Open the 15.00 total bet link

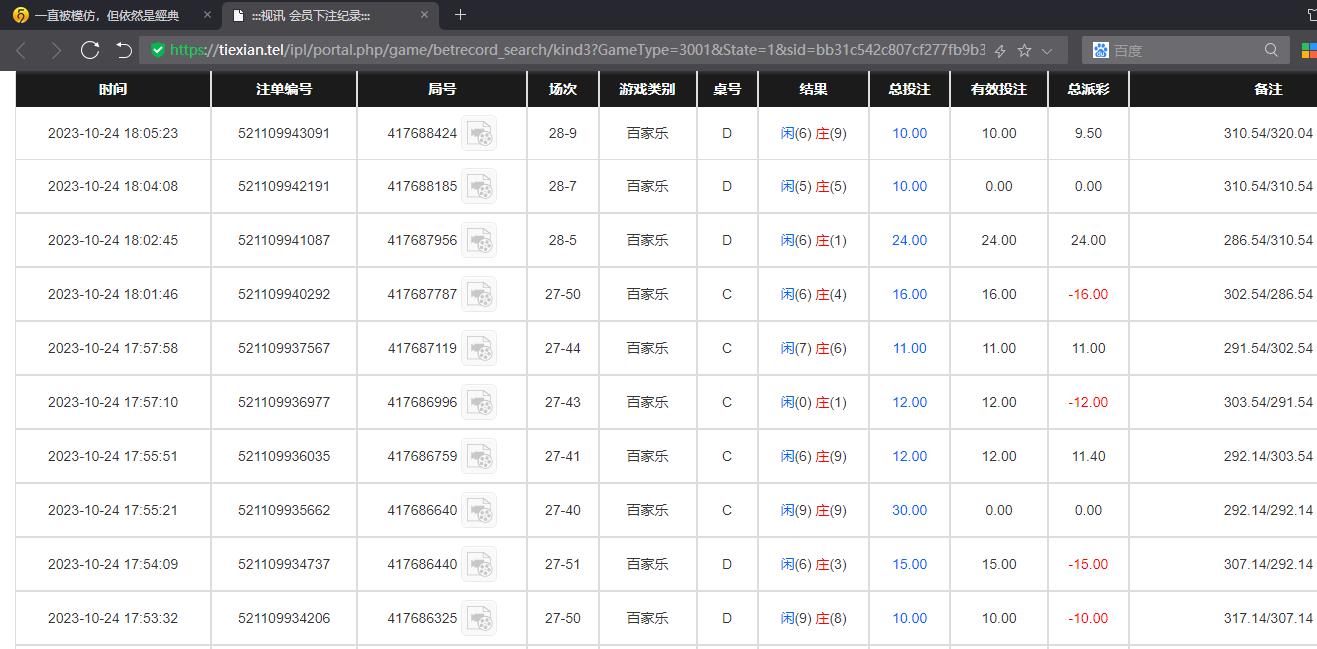coord(910,564)
